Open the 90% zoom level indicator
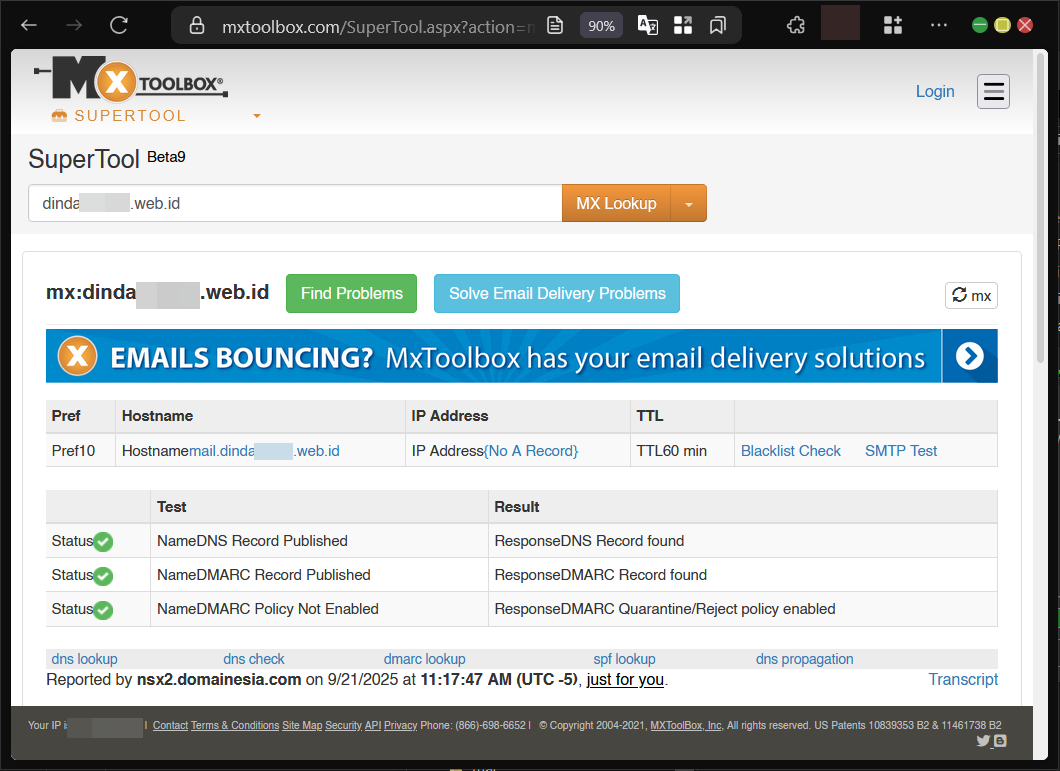 (601, 26)
